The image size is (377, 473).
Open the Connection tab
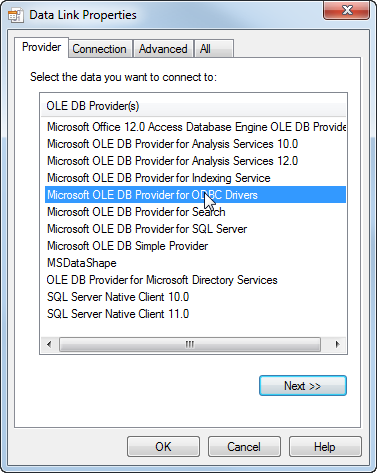click(99, 49)
